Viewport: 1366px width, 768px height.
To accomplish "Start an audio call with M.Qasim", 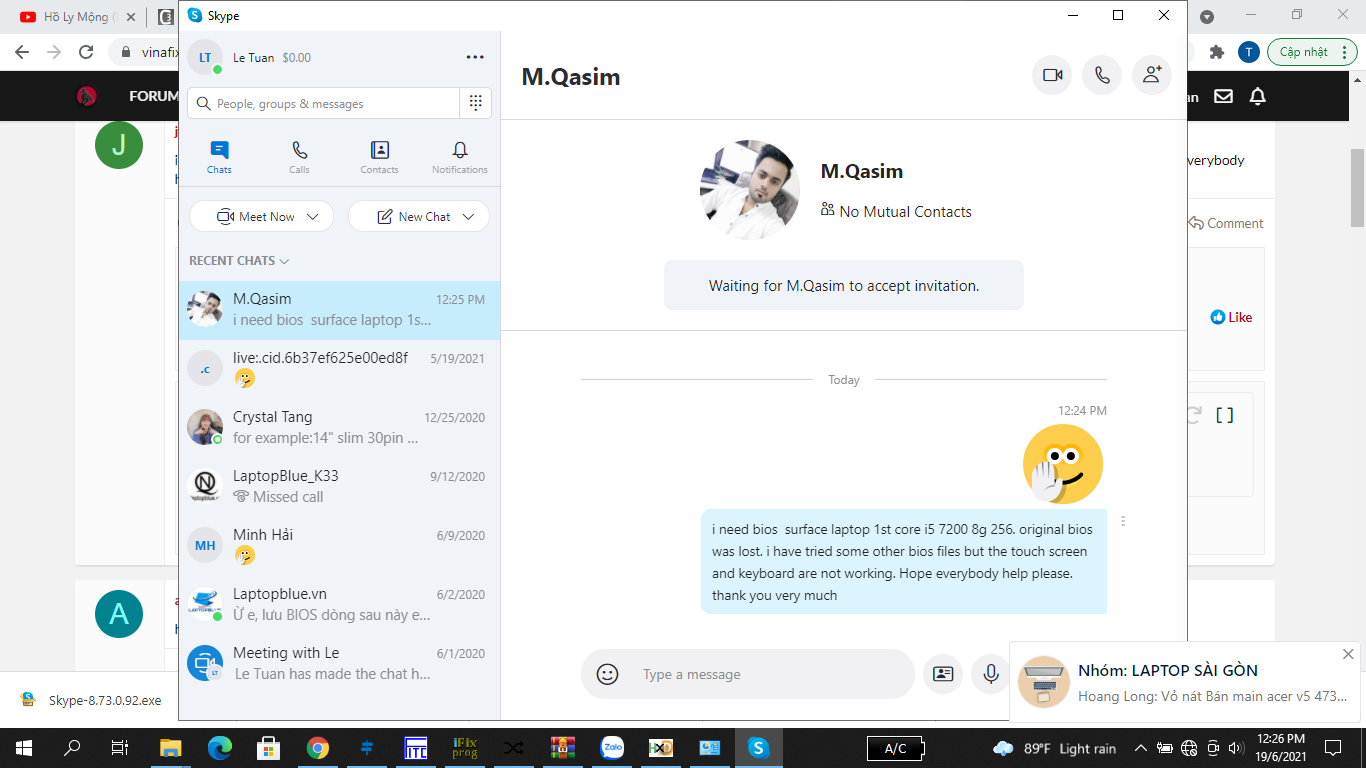I will pos(1101,75).
